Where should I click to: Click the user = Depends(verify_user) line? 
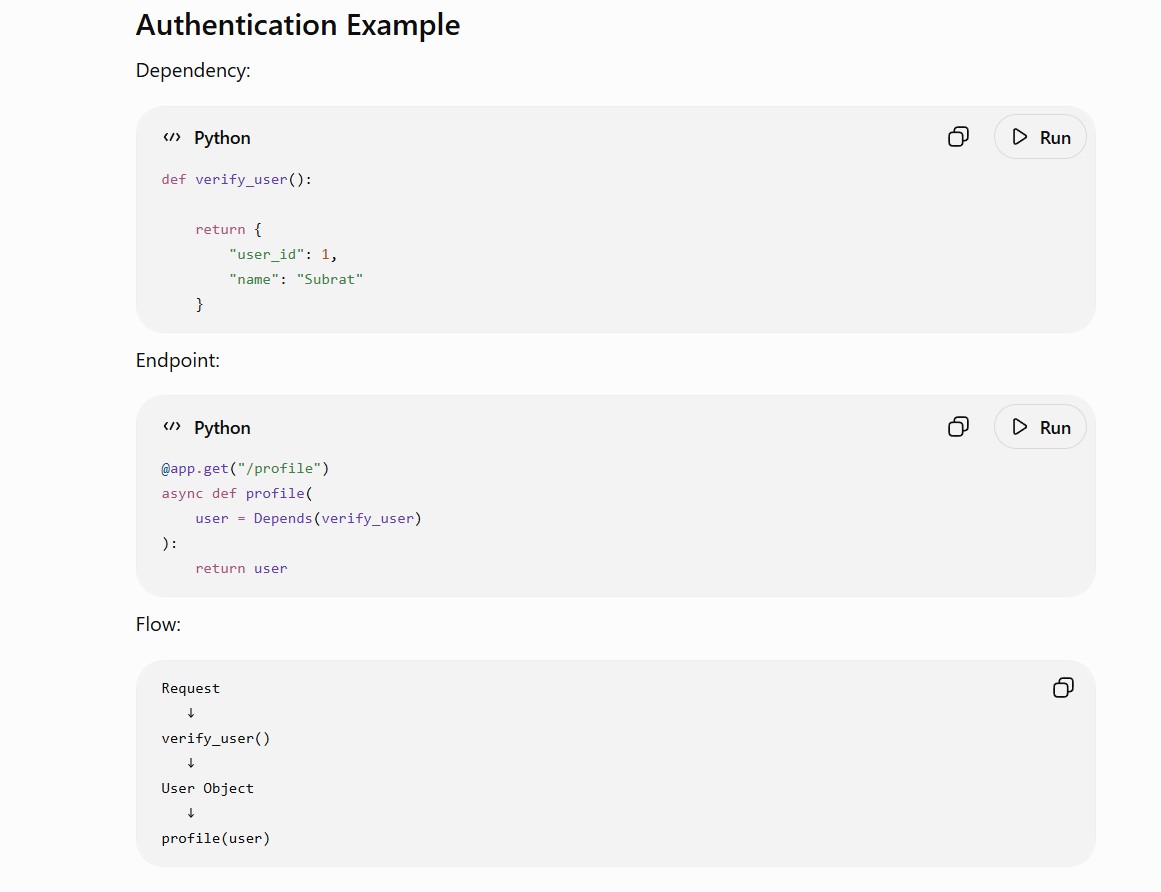point(308,519)
